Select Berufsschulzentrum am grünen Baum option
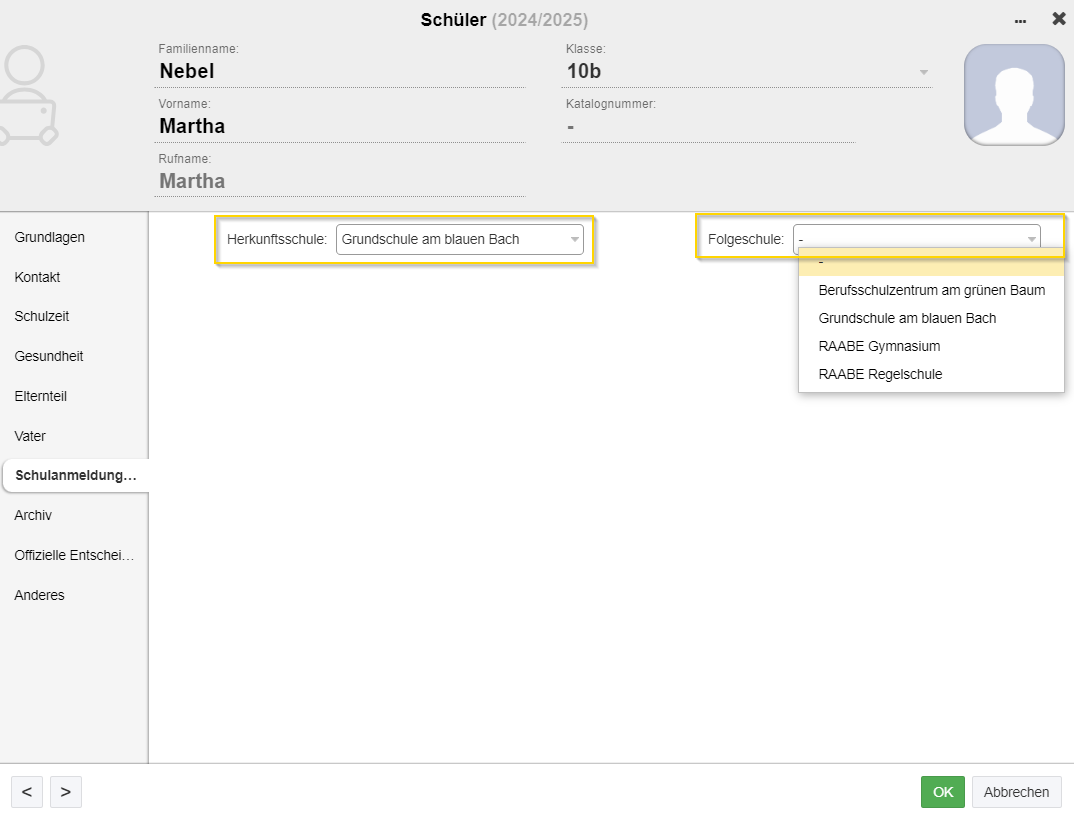The image size is (1074, 818). coord(931,290)
